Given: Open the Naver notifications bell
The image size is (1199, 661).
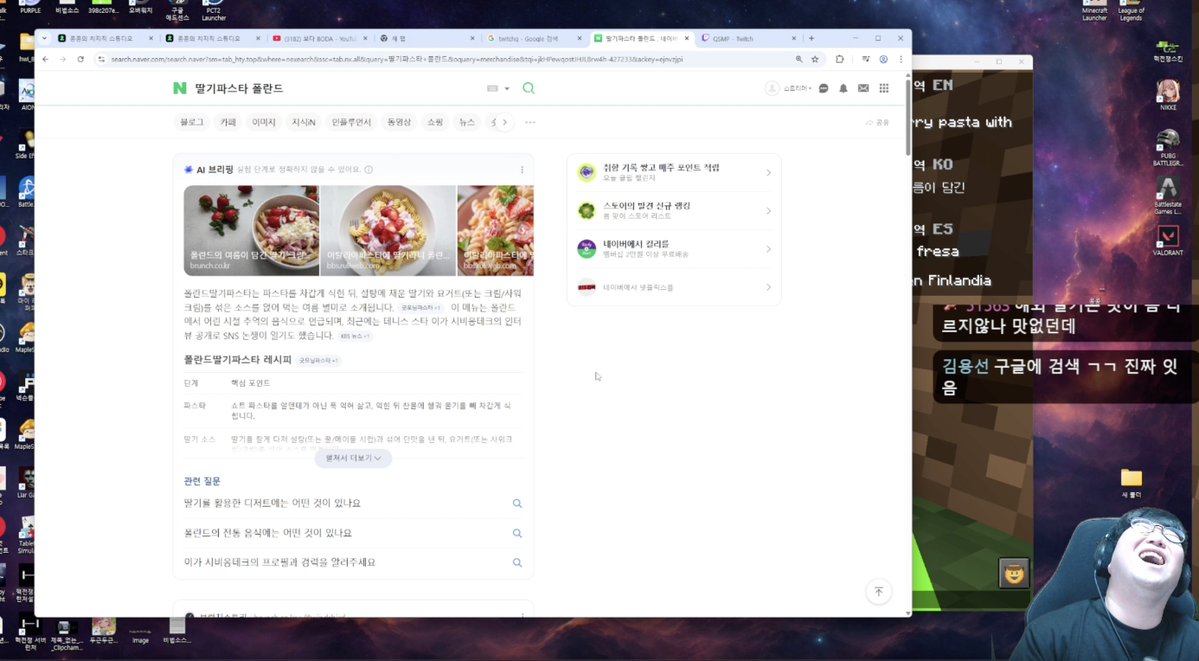Looking at the screenshot, I should (843, 88).
